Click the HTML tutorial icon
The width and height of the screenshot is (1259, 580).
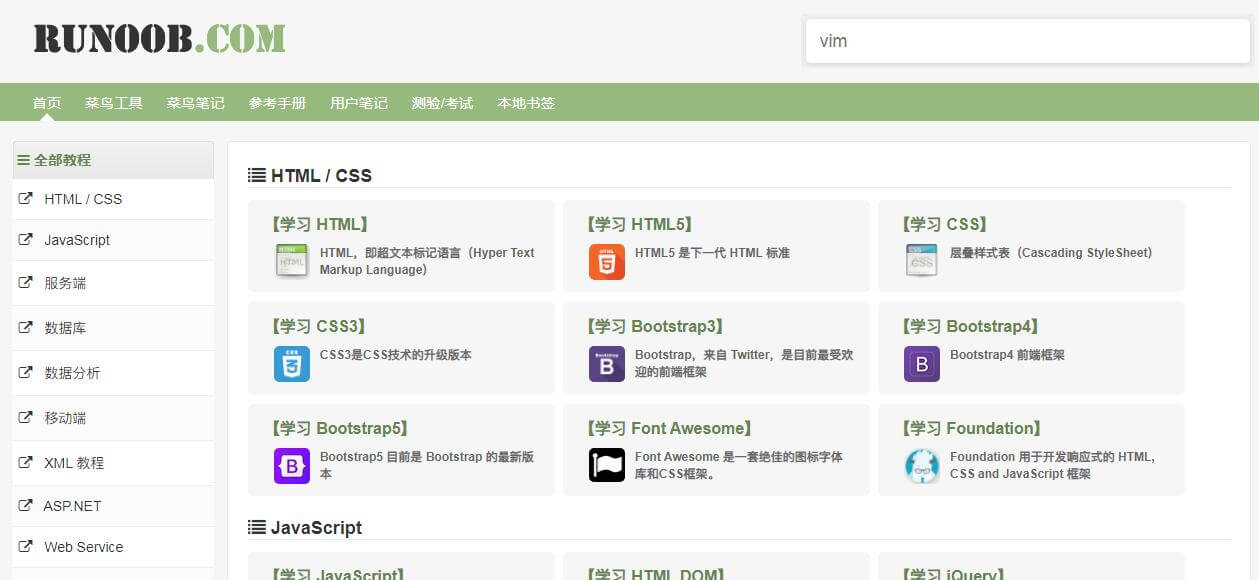click(x=292, y=261)
